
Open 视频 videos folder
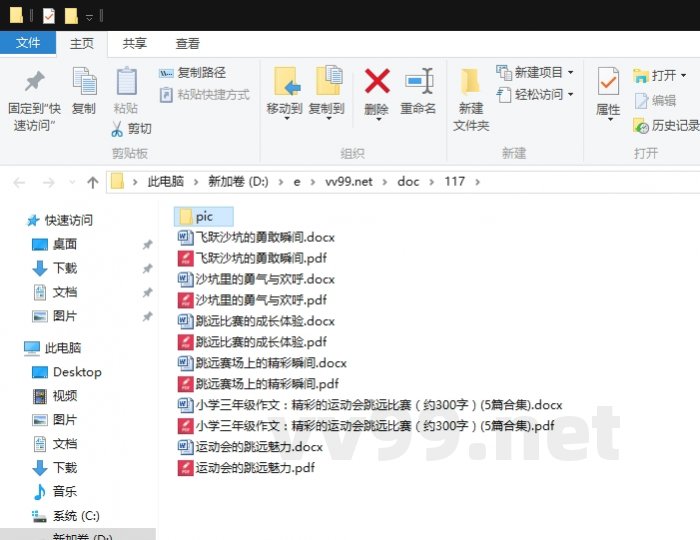tap(54, 396)
